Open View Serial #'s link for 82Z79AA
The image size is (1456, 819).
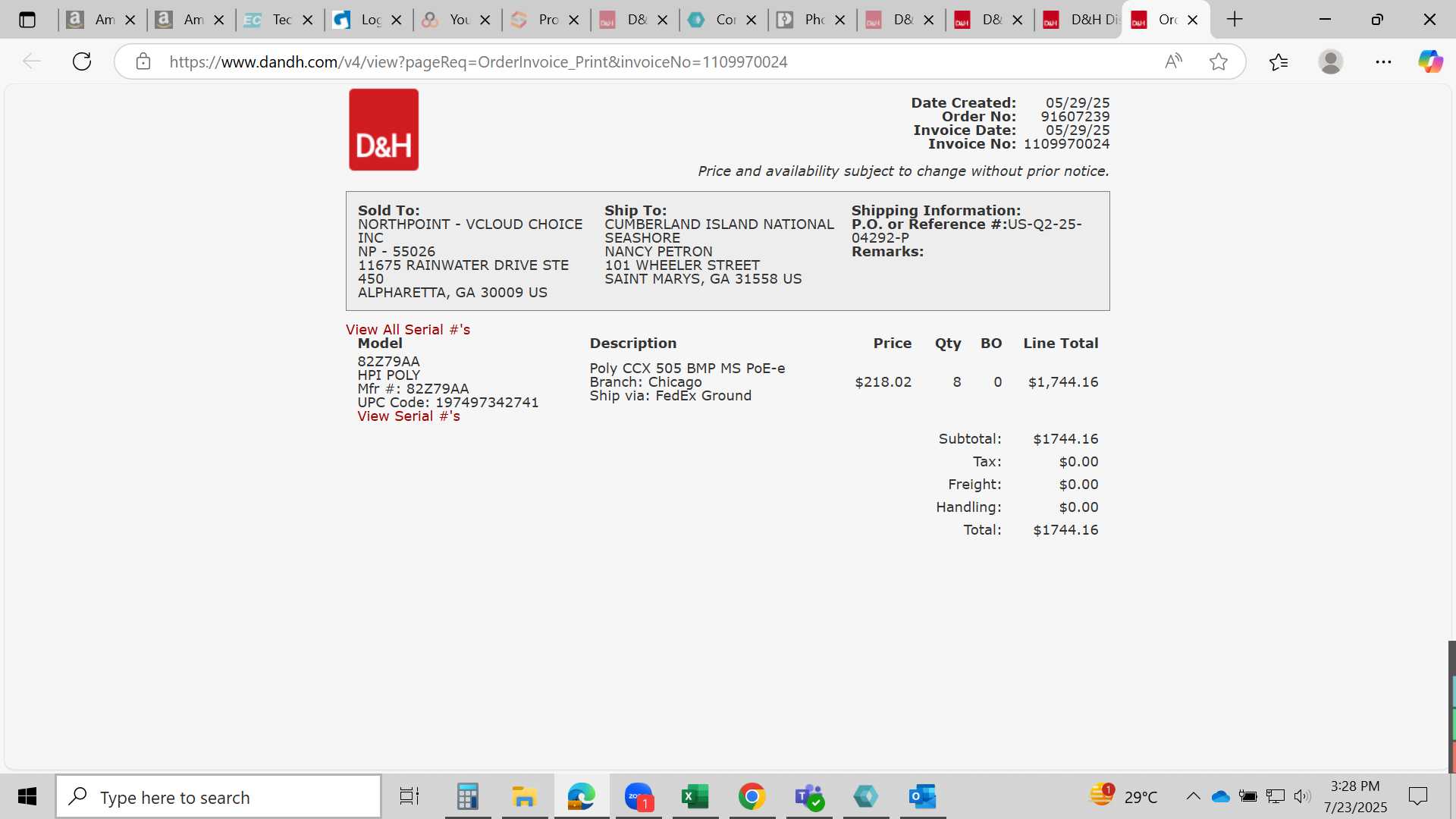[409, 416]
